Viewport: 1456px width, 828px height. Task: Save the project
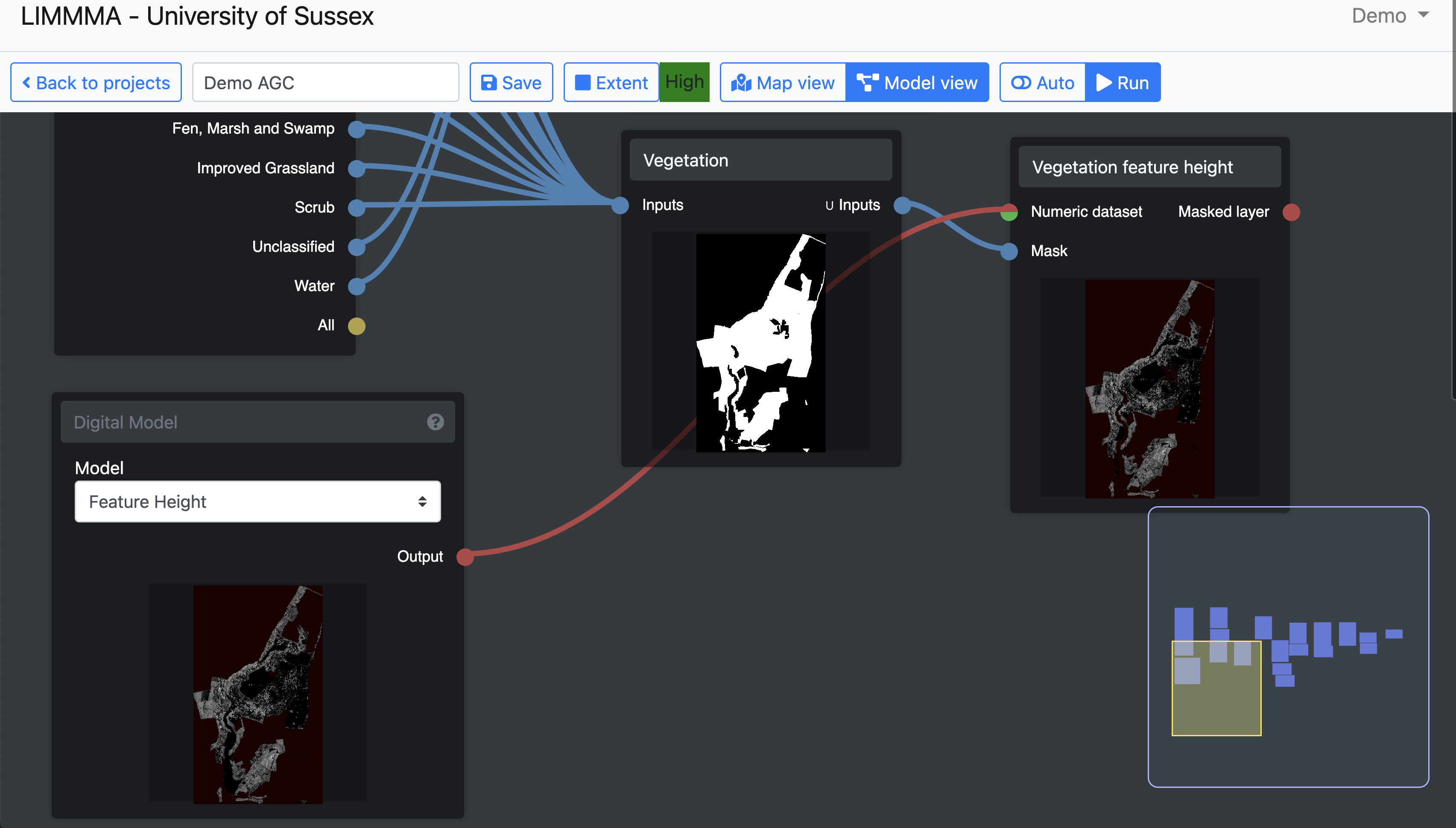click(x=511, y=83)
